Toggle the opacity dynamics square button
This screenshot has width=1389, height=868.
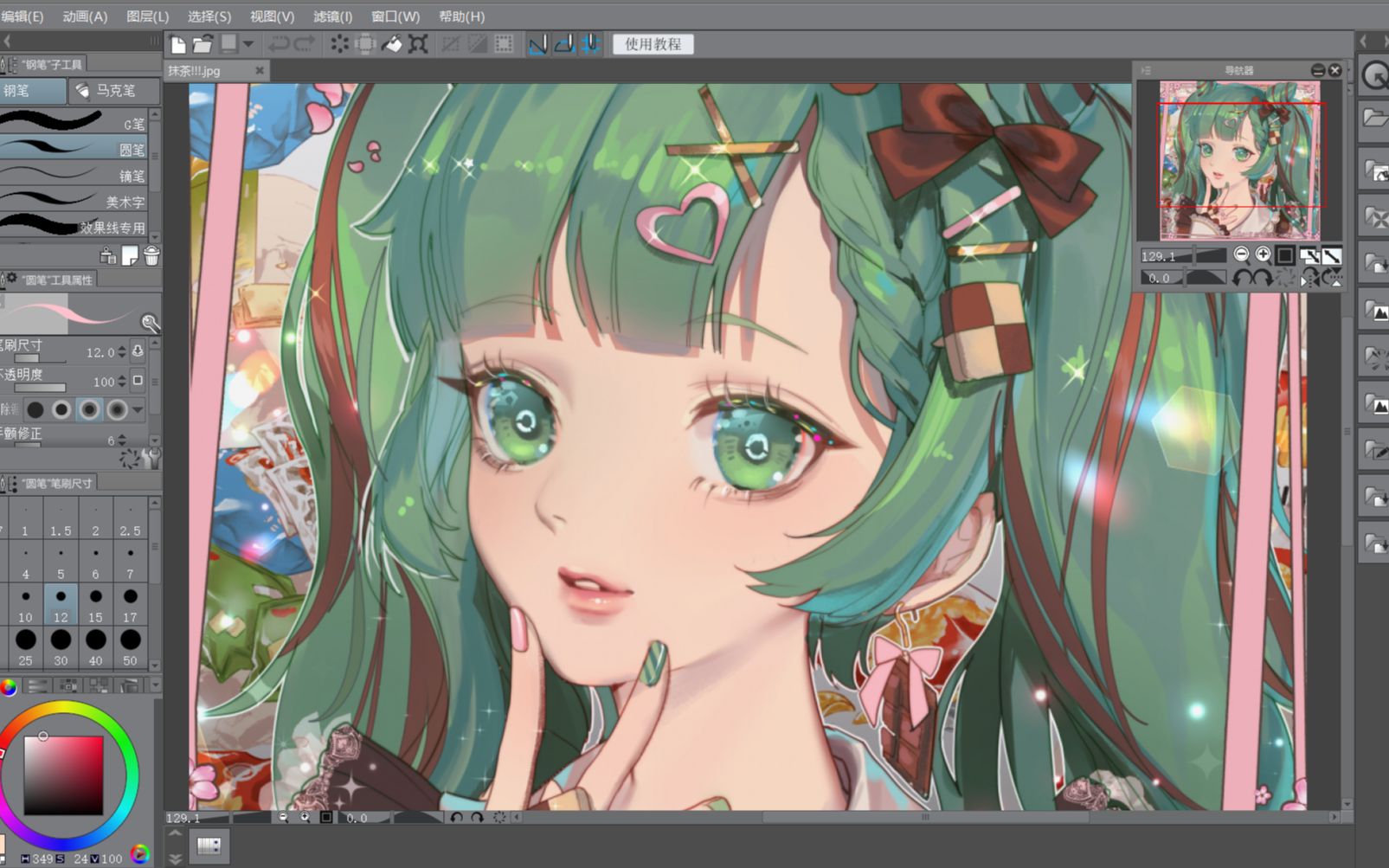[x=138, y=381]
